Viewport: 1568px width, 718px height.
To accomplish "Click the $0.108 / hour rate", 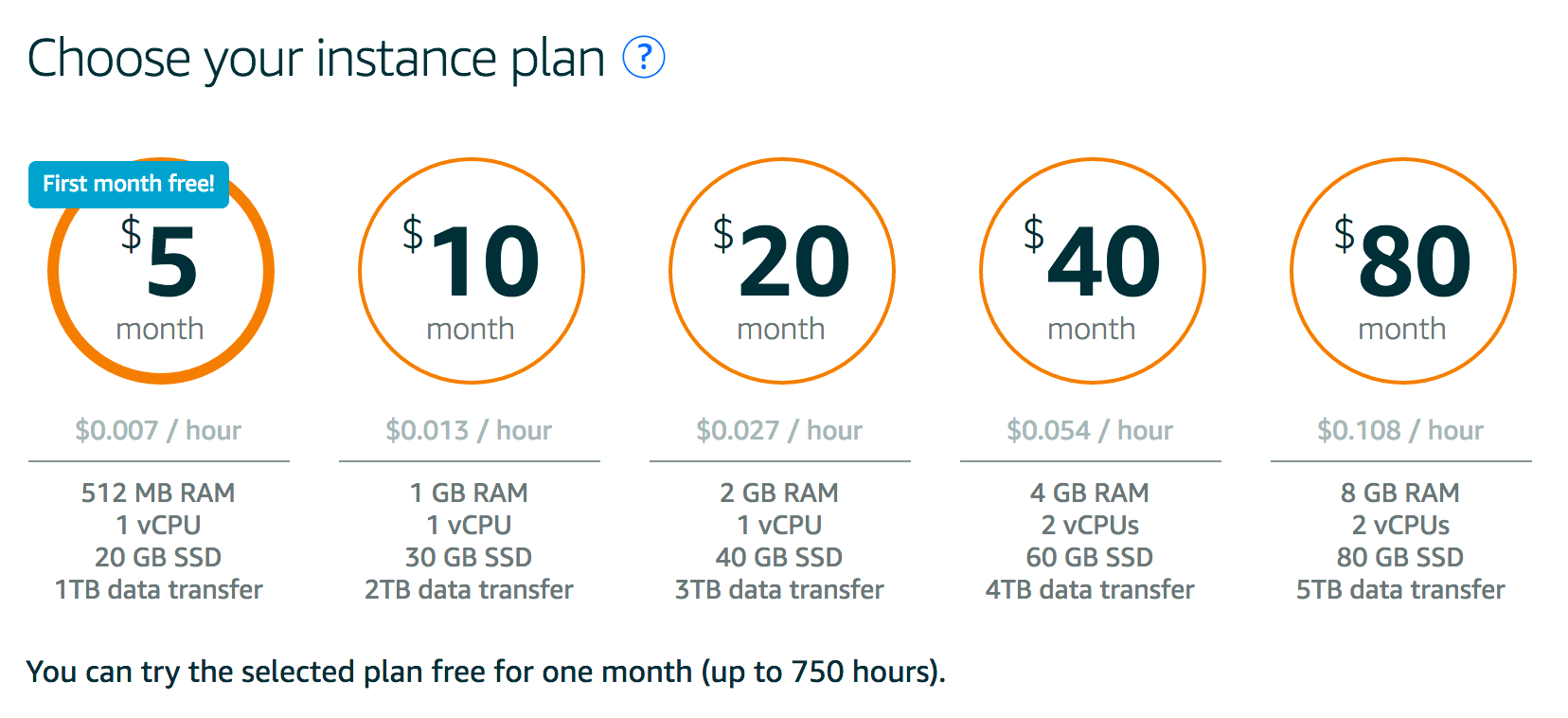I will click(1400, 430).
